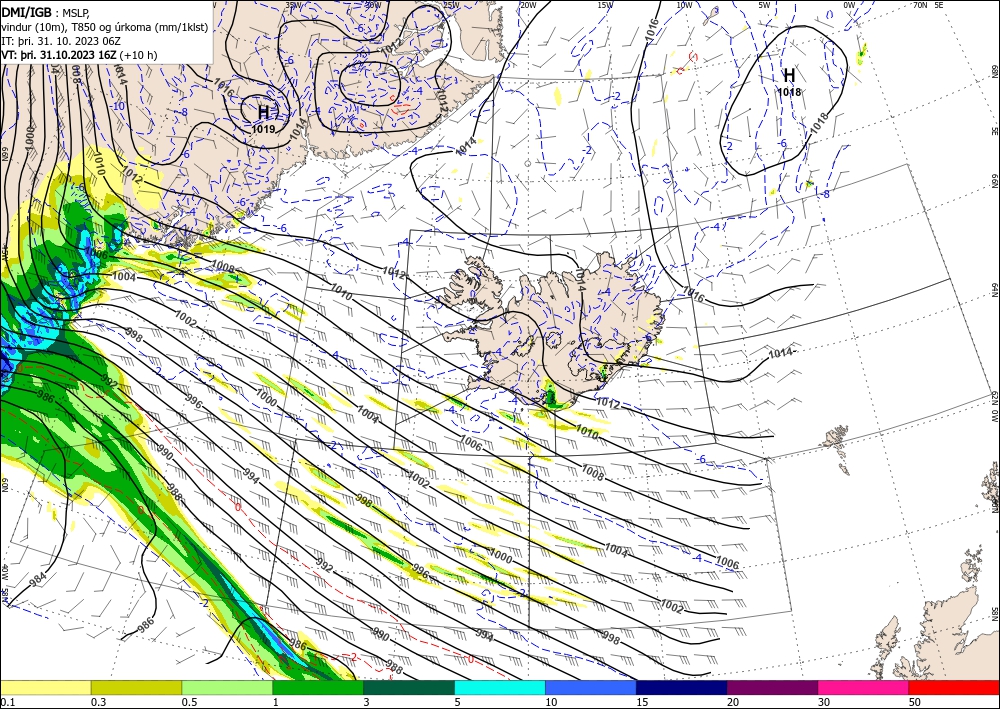Image resolution: width=1000 pixels, height=709 pixels.
Task: Click the H symbol labeled 1019
Action: [263, 113]
